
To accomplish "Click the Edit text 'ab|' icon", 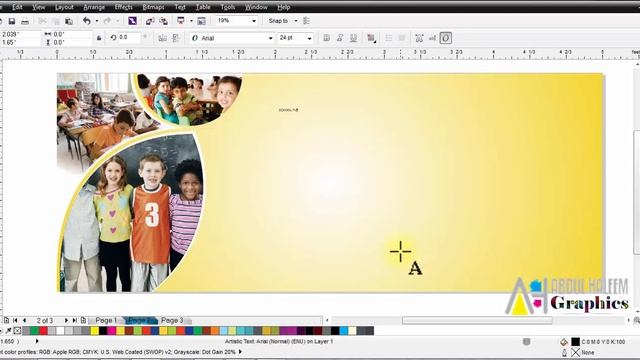I will (432, 38).
